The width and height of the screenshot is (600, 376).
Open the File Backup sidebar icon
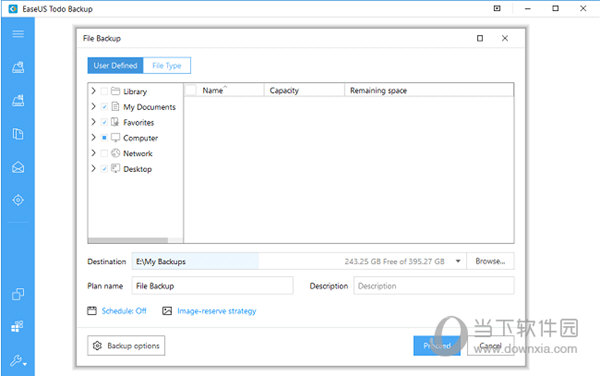click(18, 134)
